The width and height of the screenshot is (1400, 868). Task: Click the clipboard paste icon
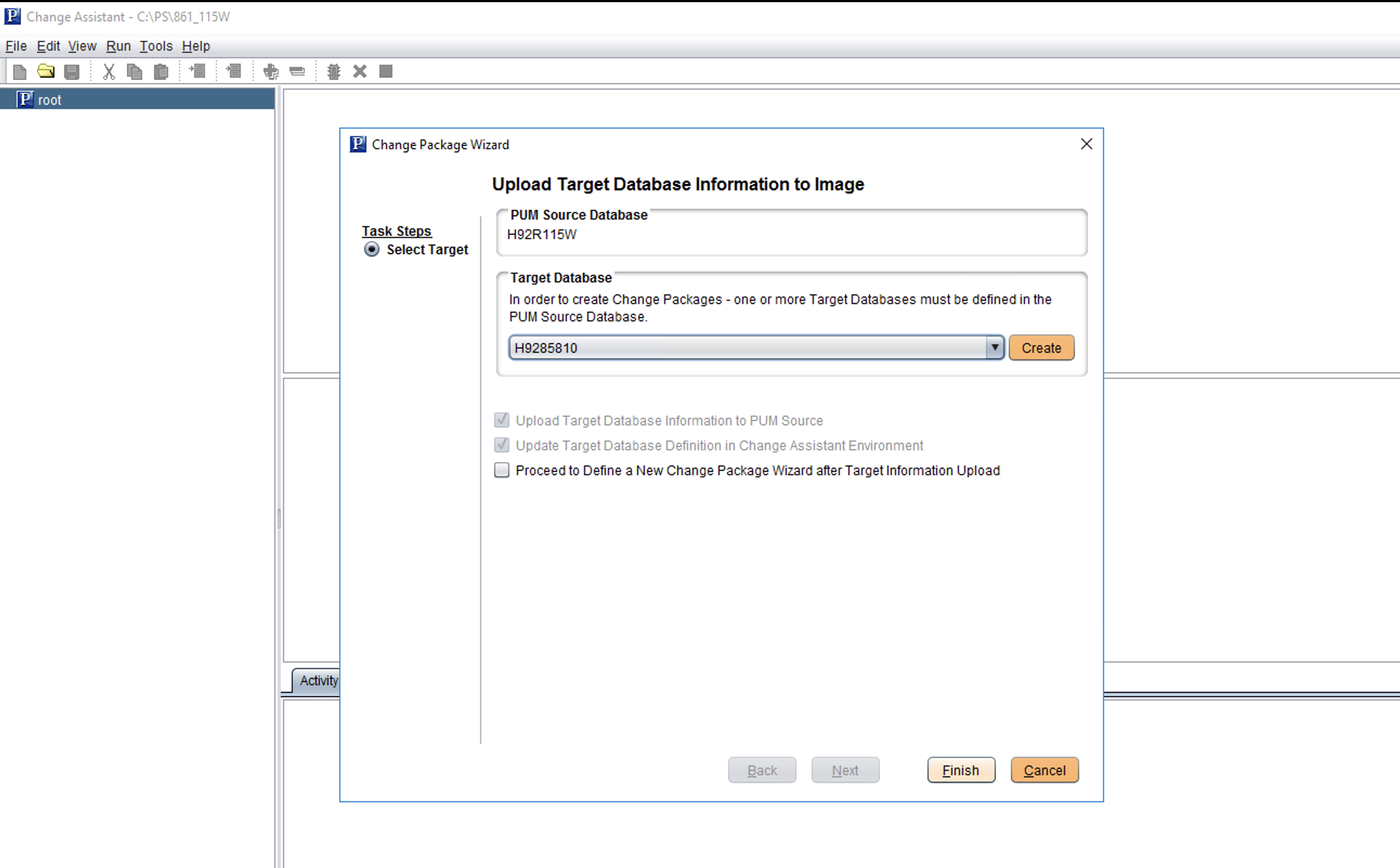[161, 72]
